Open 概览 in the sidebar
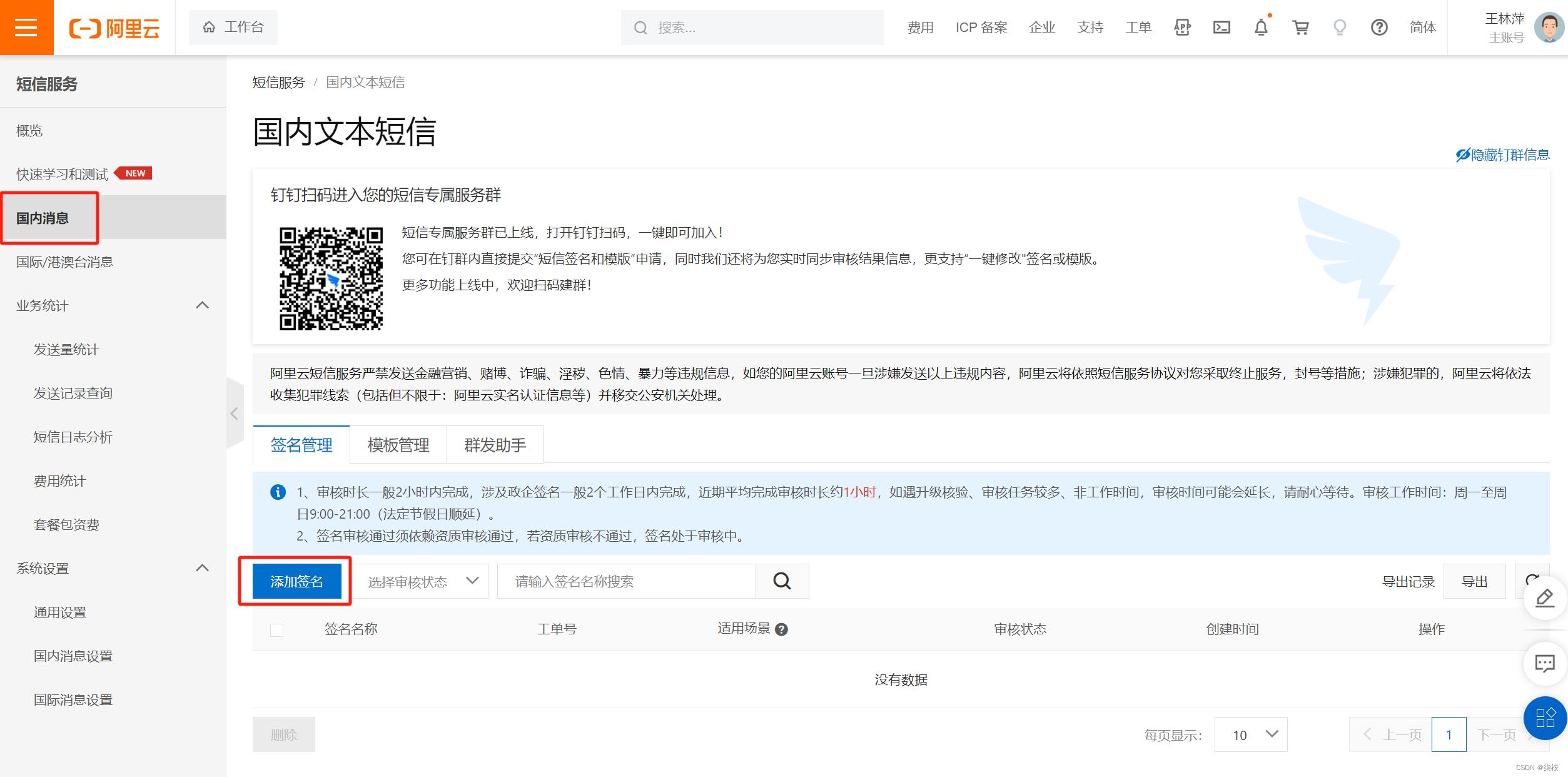Screen dimensions: 1568x777 coord(29,131)
